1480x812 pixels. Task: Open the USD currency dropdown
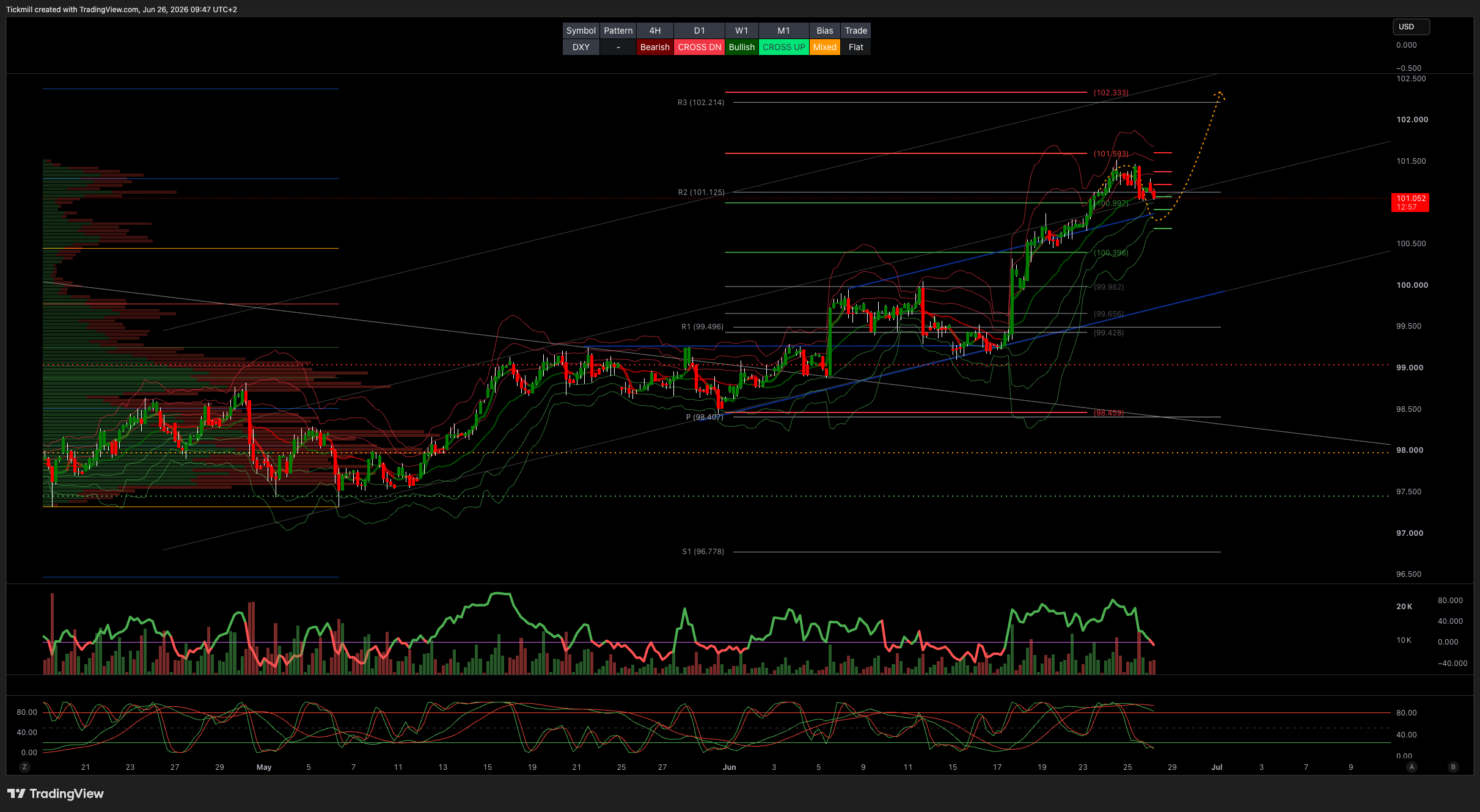[x=1411, y=27]
